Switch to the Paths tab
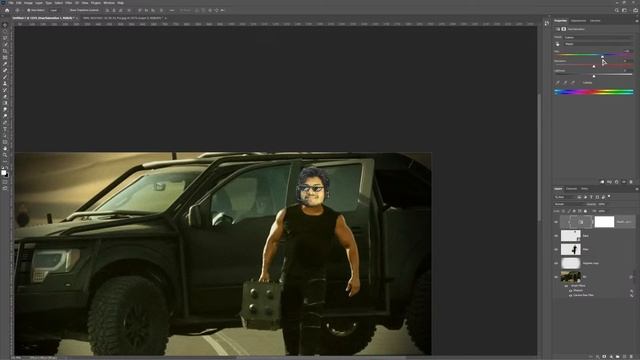The height and width of the screenshot is (360, 640). tap(584, 189)
